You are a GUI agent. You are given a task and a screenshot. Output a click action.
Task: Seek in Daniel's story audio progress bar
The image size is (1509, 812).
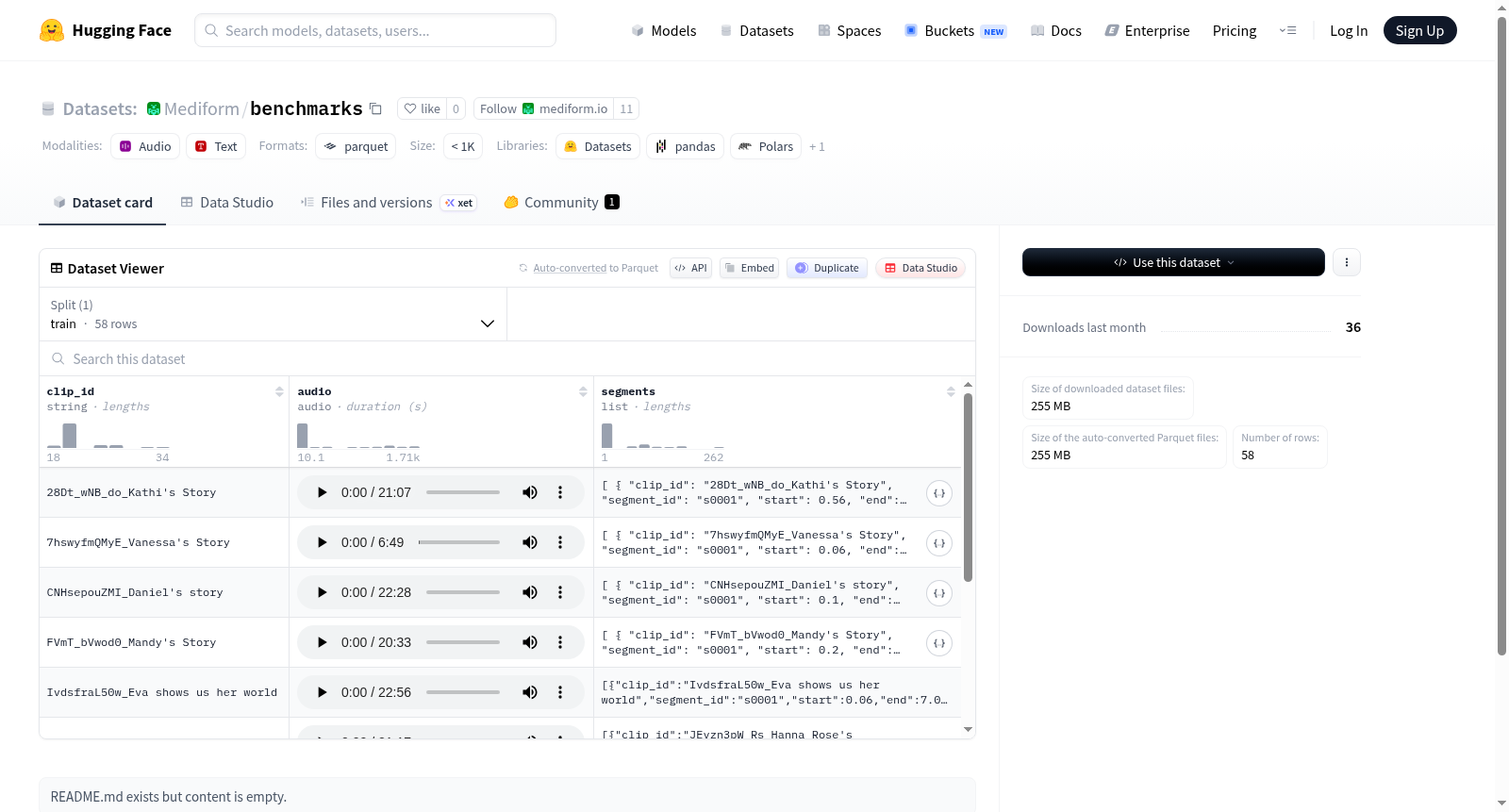(463, 592)
